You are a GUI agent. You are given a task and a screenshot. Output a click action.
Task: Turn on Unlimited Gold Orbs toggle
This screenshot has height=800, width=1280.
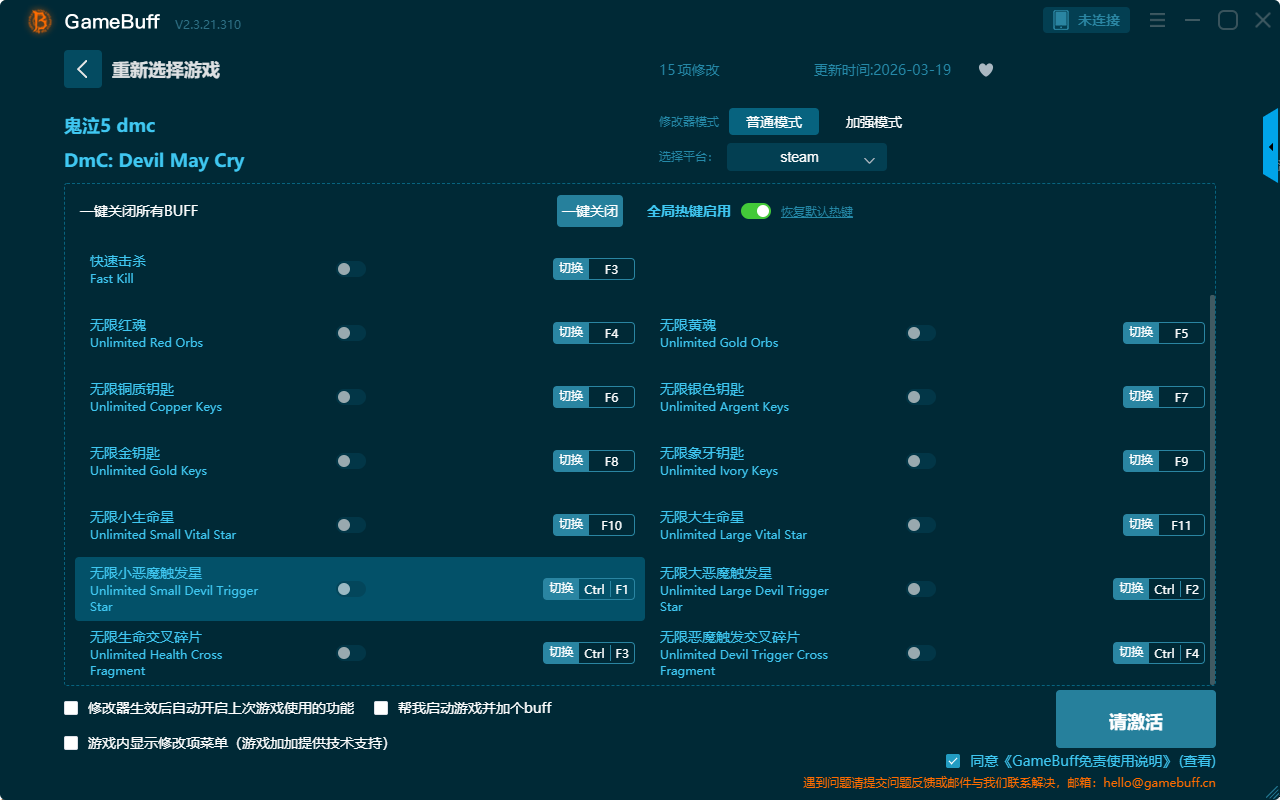(920, 333)
